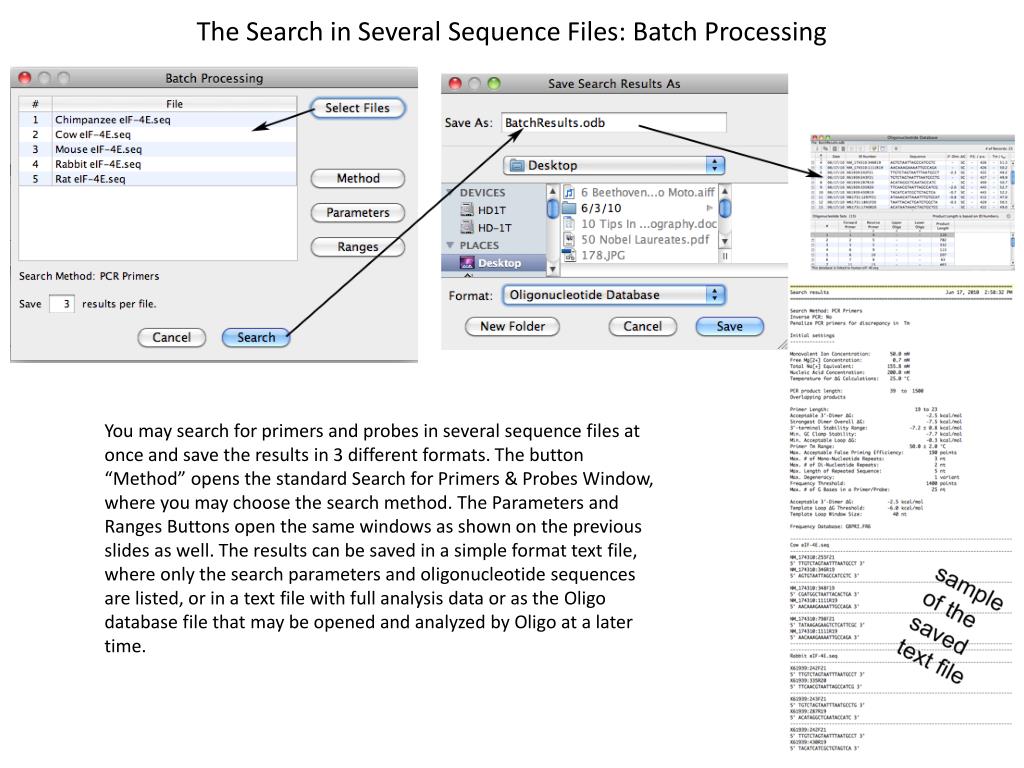
Task: Click the 10 Tips document file icon
Action: 570,223
